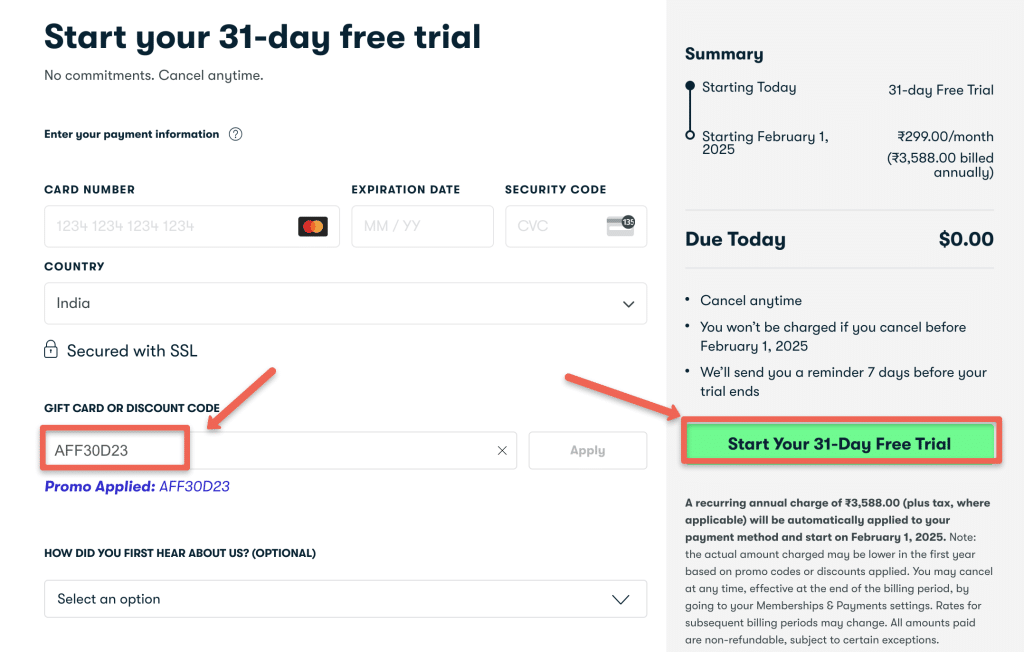Click the Mastercard icon in card number field

(314, 226)
